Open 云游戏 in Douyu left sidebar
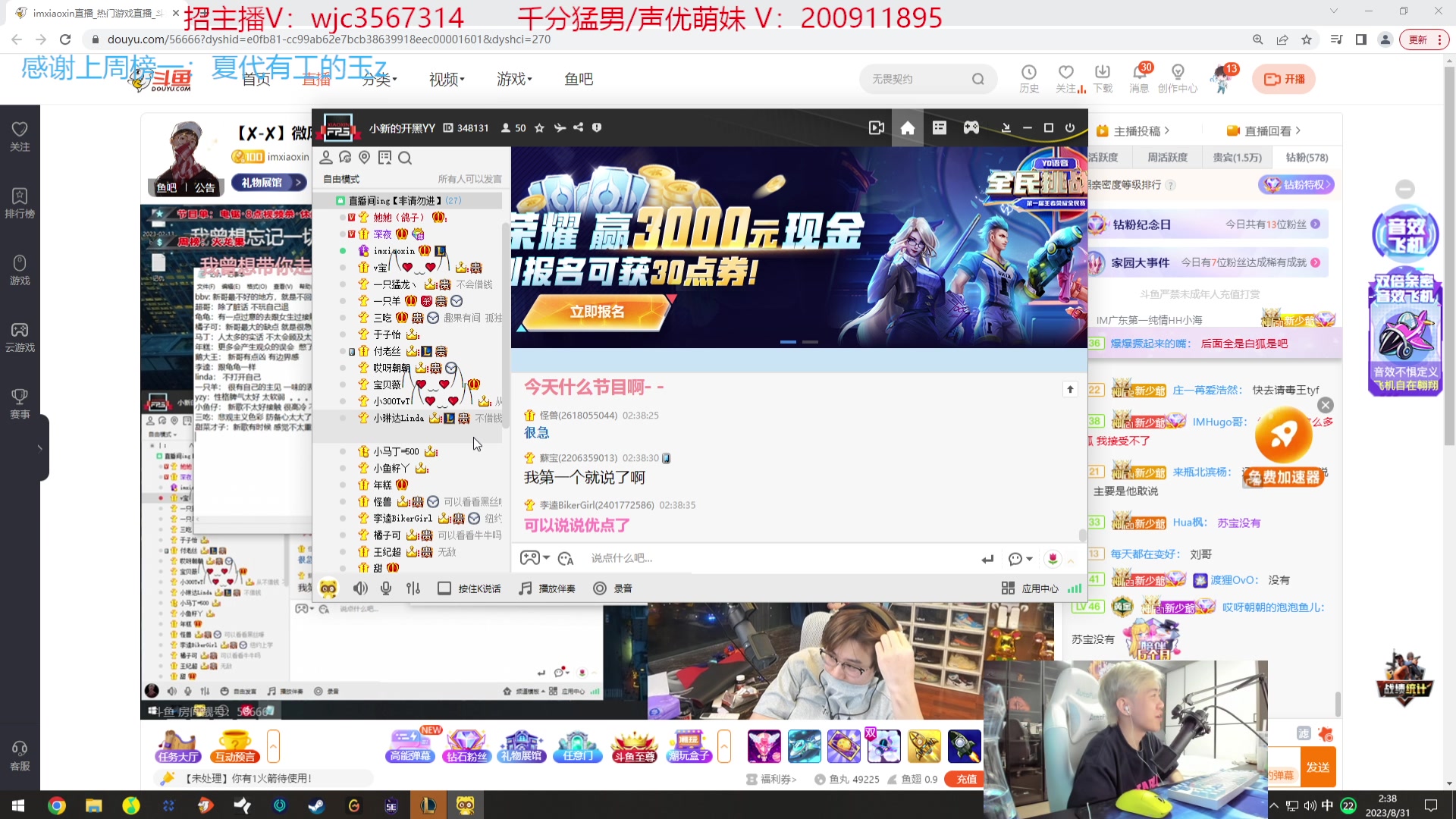1456x819 pixels. click(x=20, y=337)
